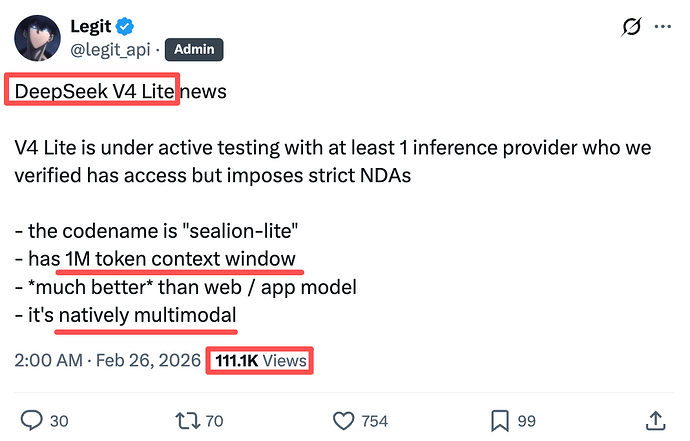Click the reply count of 30
The width and height of the screenshot is (690, 441).
[x=59, y=421]
